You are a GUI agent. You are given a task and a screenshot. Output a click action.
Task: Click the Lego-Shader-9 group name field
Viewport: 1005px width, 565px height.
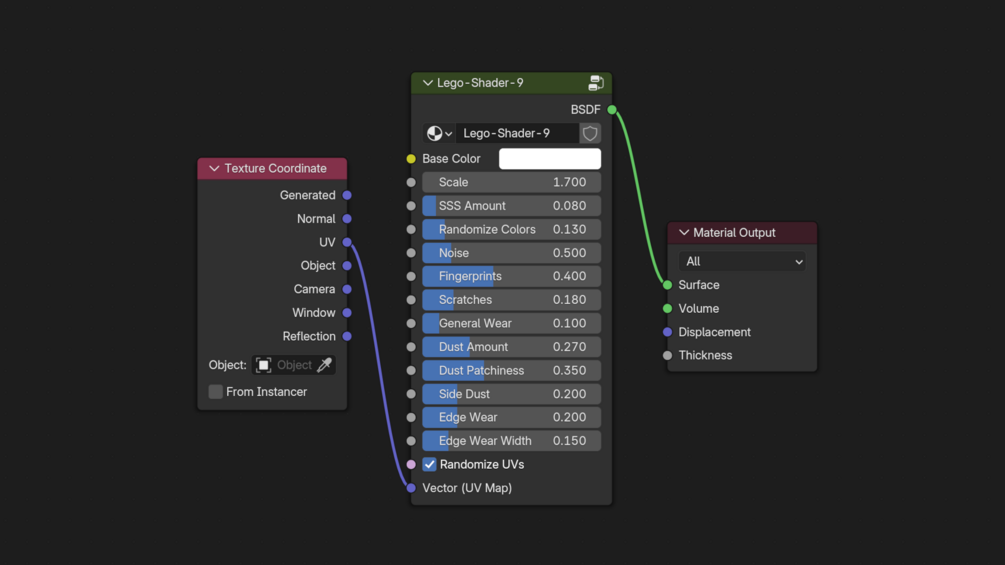click(x=517, y=133)
